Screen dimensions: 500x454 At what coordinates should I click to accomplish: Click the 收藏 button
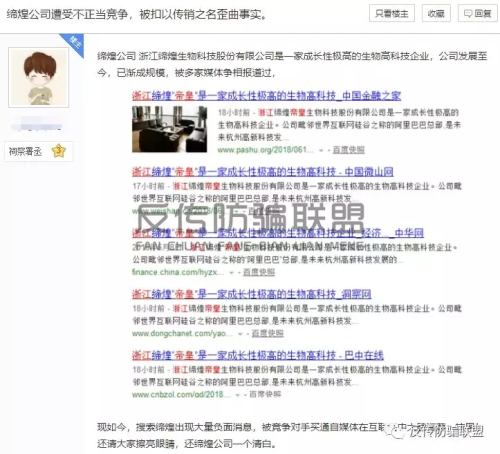(x=436, y=13)
